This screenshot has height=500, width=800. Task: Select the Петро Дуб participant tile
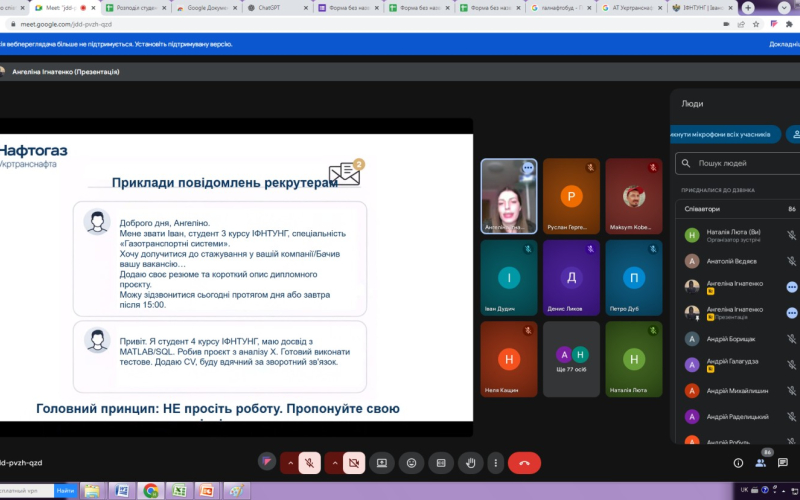[x=634, y=278]
